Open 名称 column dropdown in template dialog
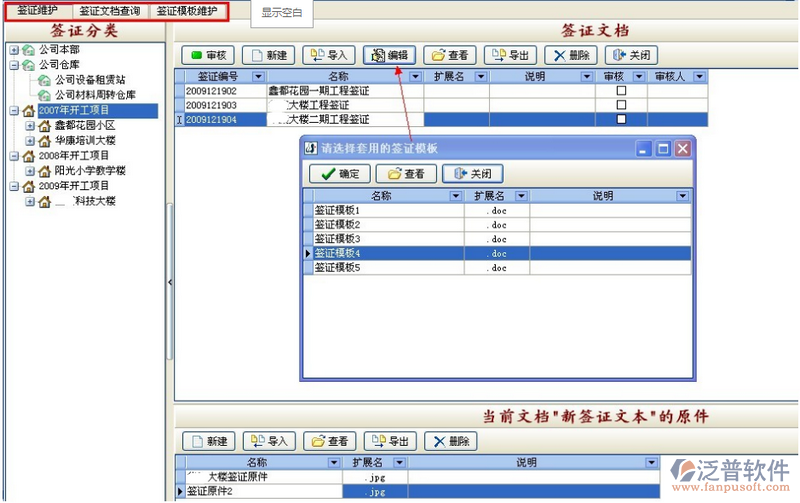Screen dimensions: 800x503 pyautogui.click(x=456, y=196)
